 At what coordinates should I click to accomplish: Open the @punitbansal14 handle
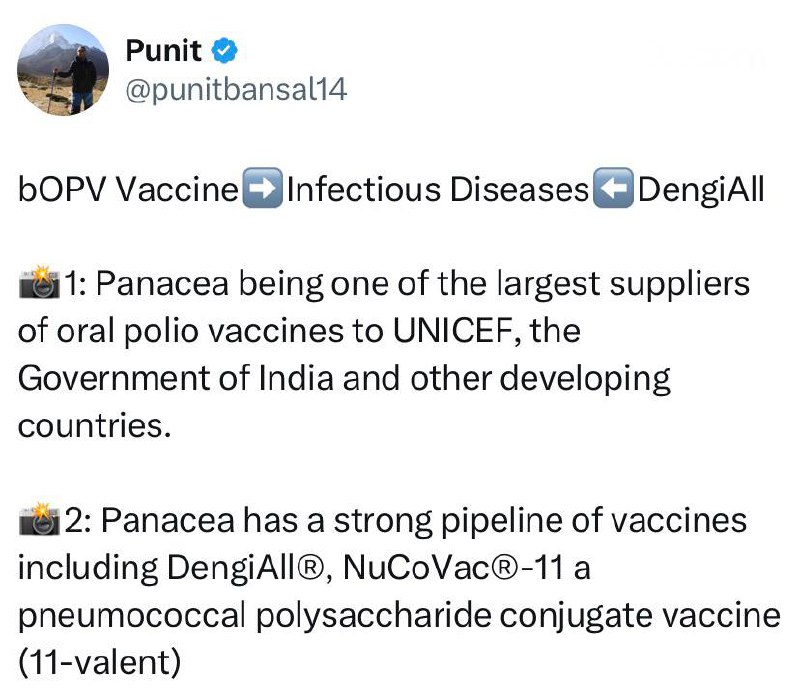pyautogui.click(x=236, y=90)
